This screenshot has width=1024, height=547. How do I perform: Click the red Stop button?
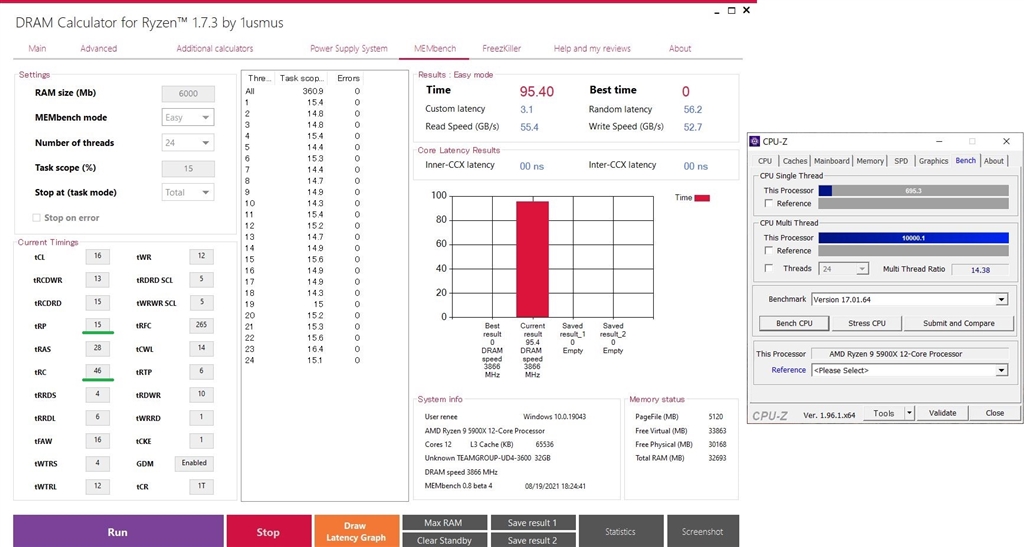[268, 531]
